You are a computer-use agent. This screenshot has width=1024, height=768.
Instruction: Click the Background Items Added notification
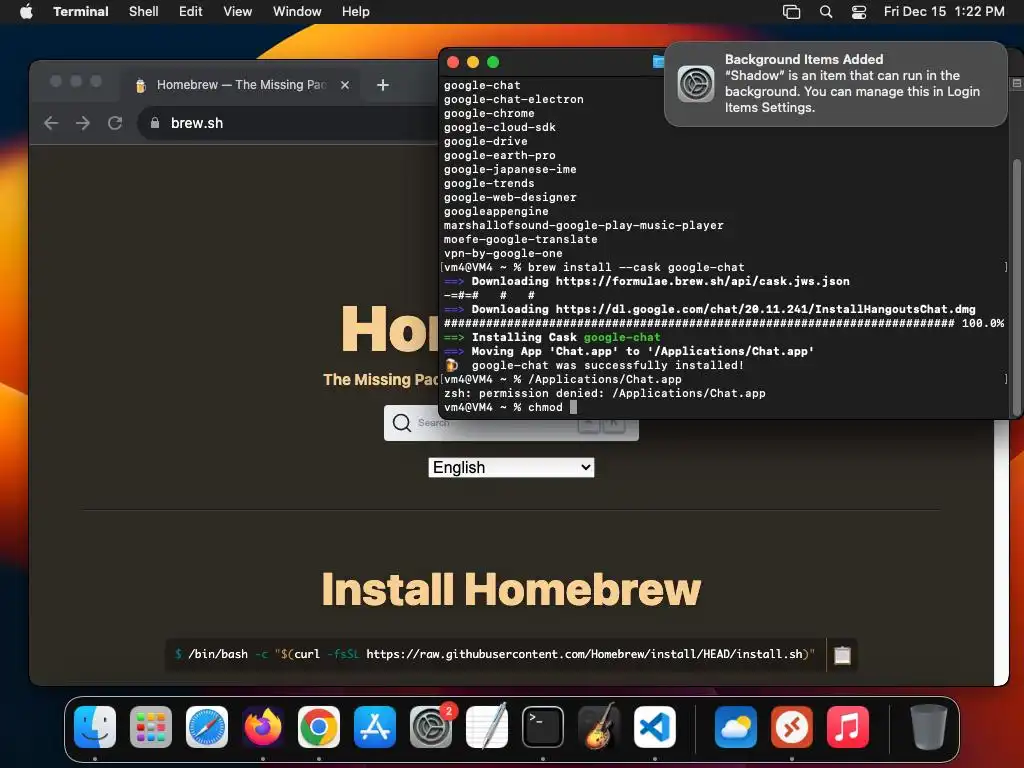pos(835,84)
